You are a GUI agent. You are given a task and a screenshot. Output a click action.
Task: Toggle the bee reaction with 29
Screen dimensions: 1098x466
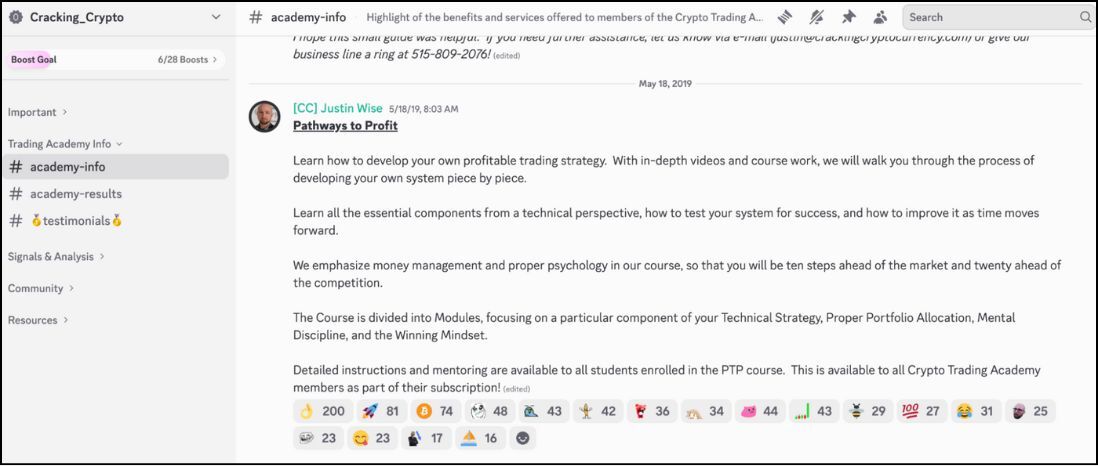(x=868, y=411)
